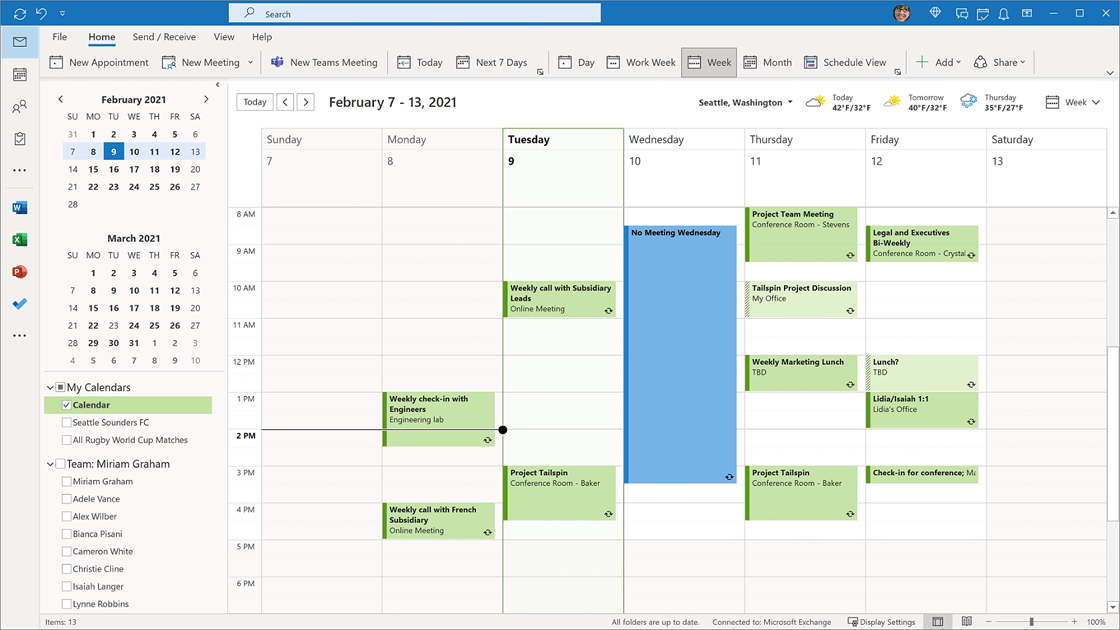Screen dimensions: 1120x630
Task: Check the Isaiah Langer calendar
Action: coord(66,586)
